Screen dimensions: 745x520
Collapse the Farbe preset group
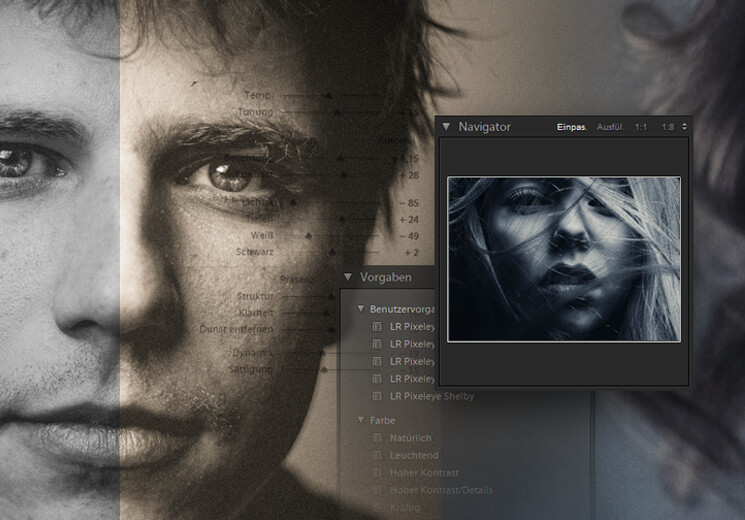point(361,420)
